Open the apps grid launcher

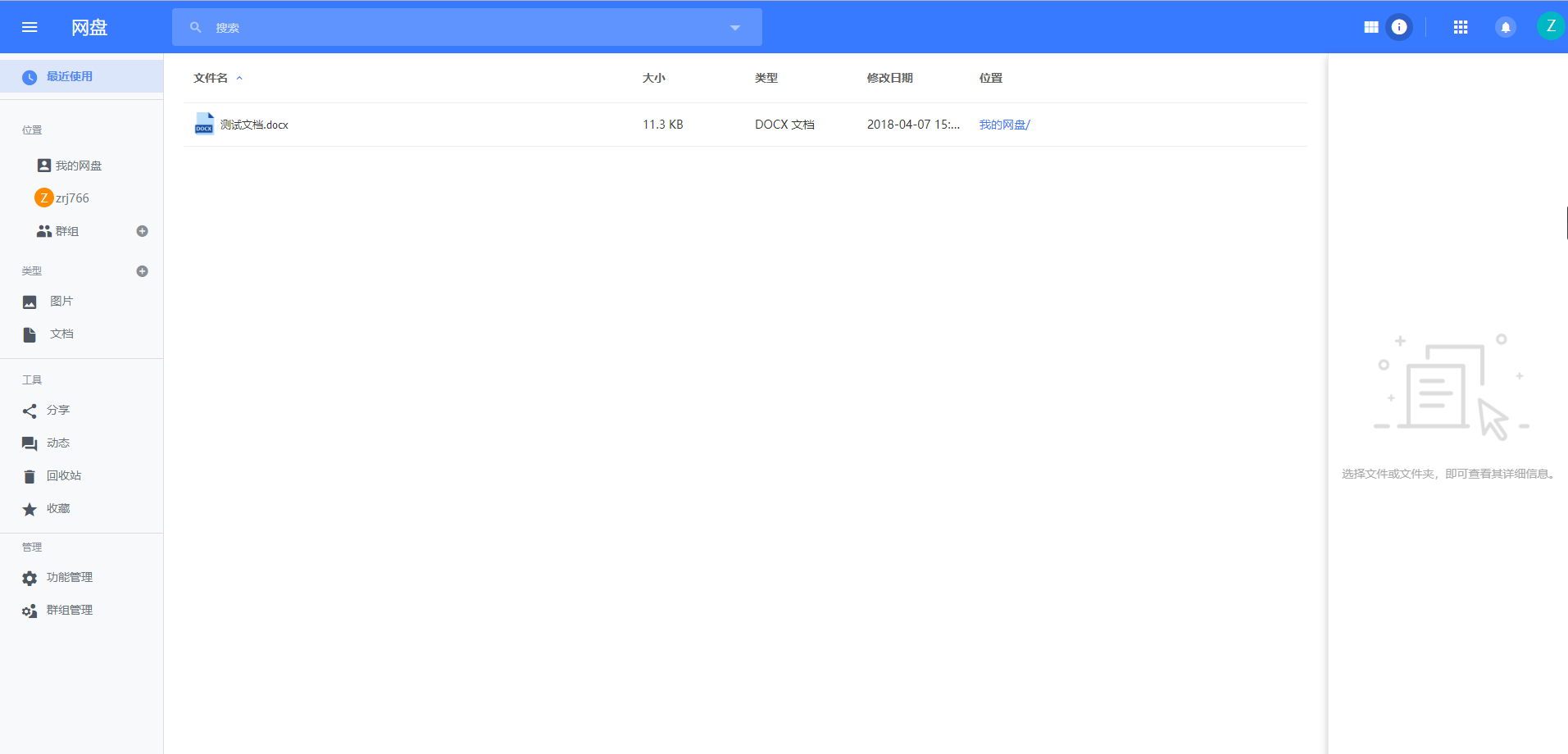[x=1460, y=27]
